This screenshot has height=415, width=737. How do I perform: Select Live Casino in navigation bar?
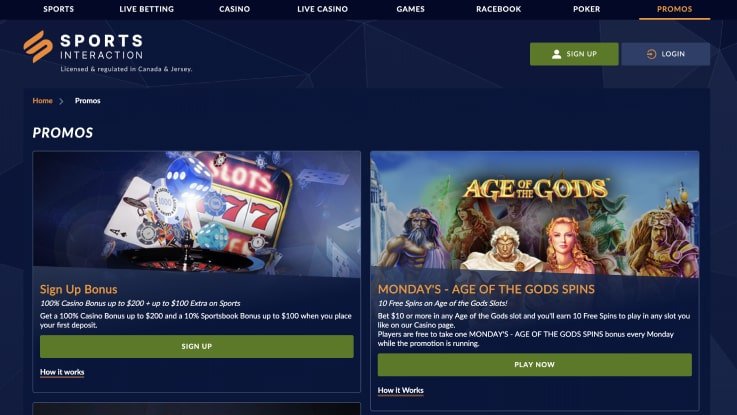322,9
